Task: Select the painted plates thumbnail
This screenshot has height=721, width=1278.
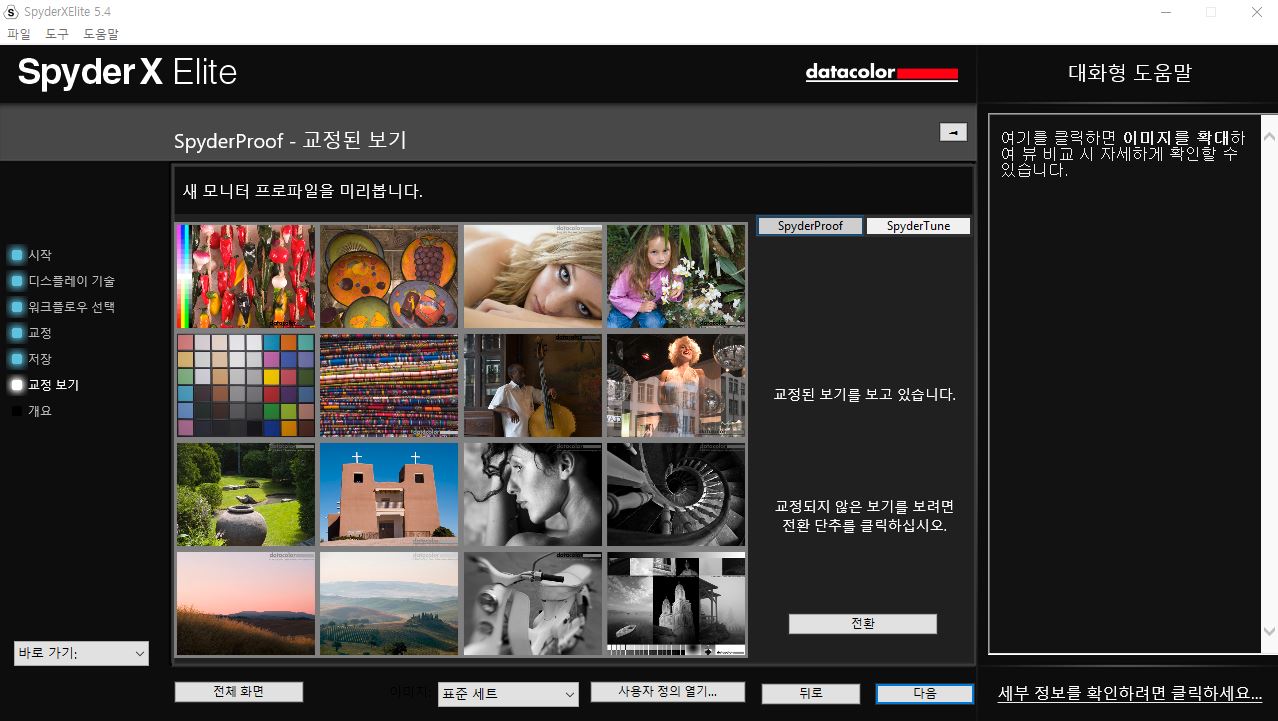Action: point(389,276)
